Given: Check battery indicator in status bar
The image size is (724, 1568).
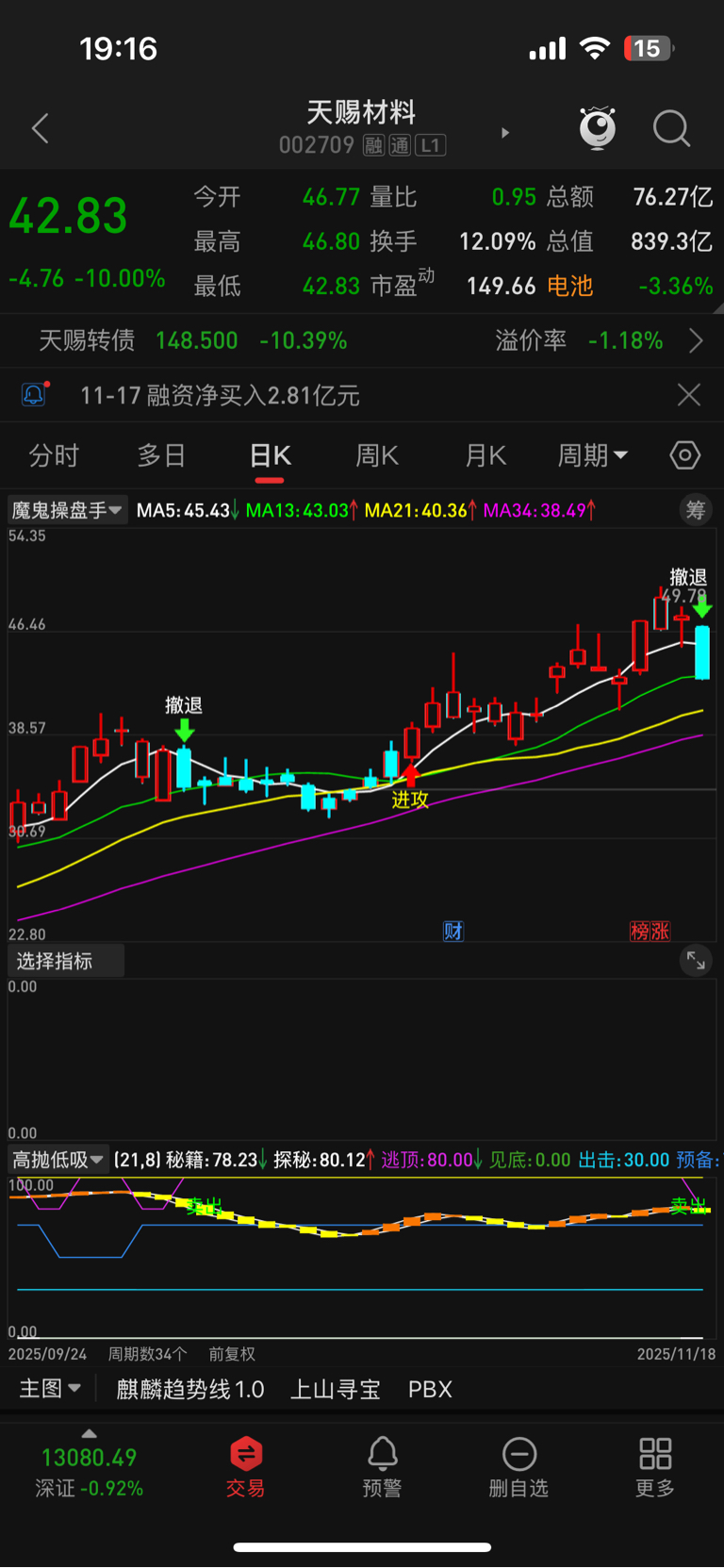Looking at the screenshot, I should [649, 48].
